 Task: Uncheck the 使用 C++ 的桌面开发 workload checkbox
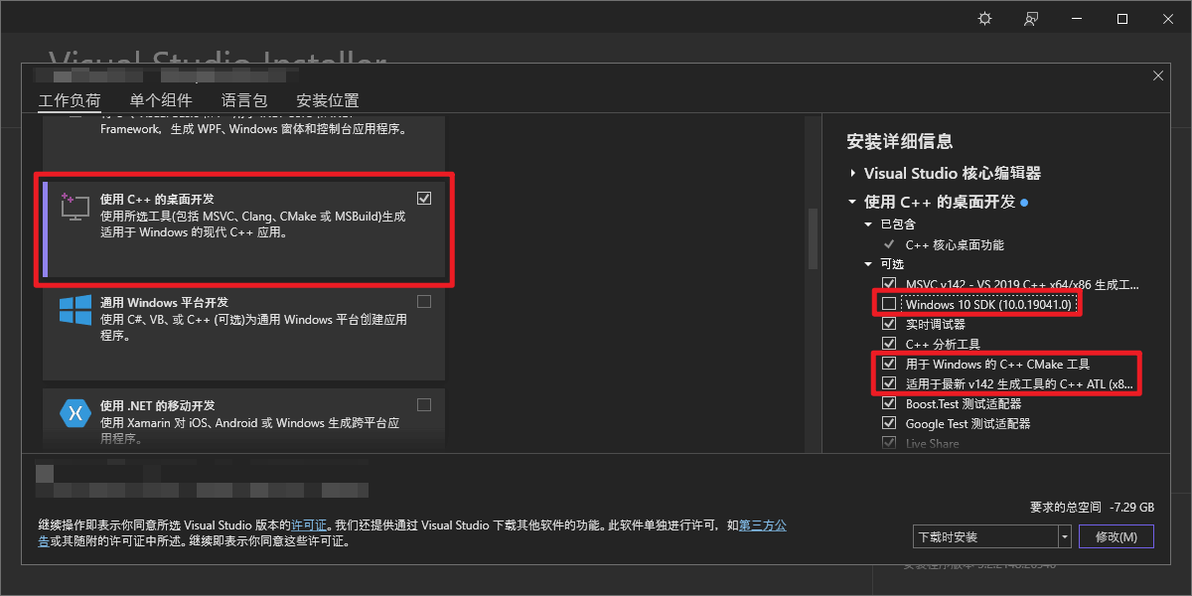(424, 198)
